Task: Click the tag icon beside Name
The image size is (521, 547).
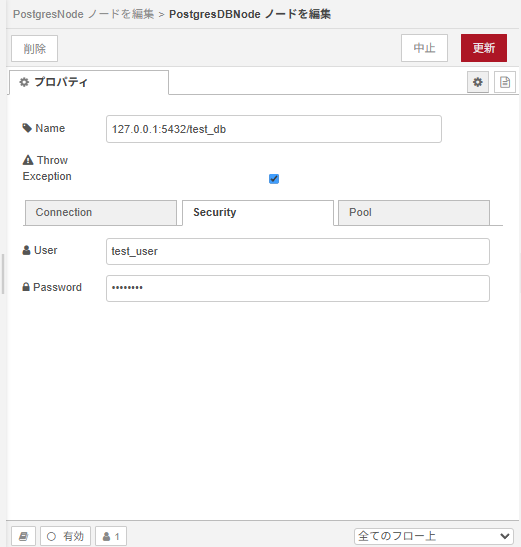Action: (27, 128)
